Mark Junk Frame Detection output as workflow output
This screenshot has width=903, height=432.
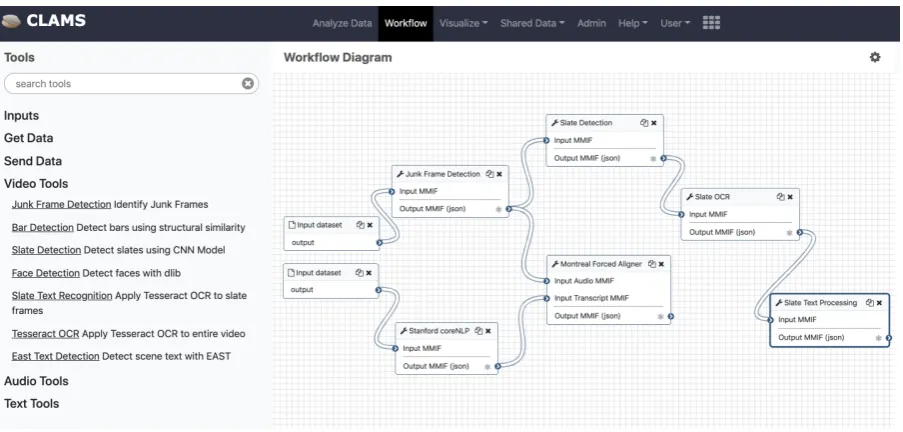(x=499, y=209)
